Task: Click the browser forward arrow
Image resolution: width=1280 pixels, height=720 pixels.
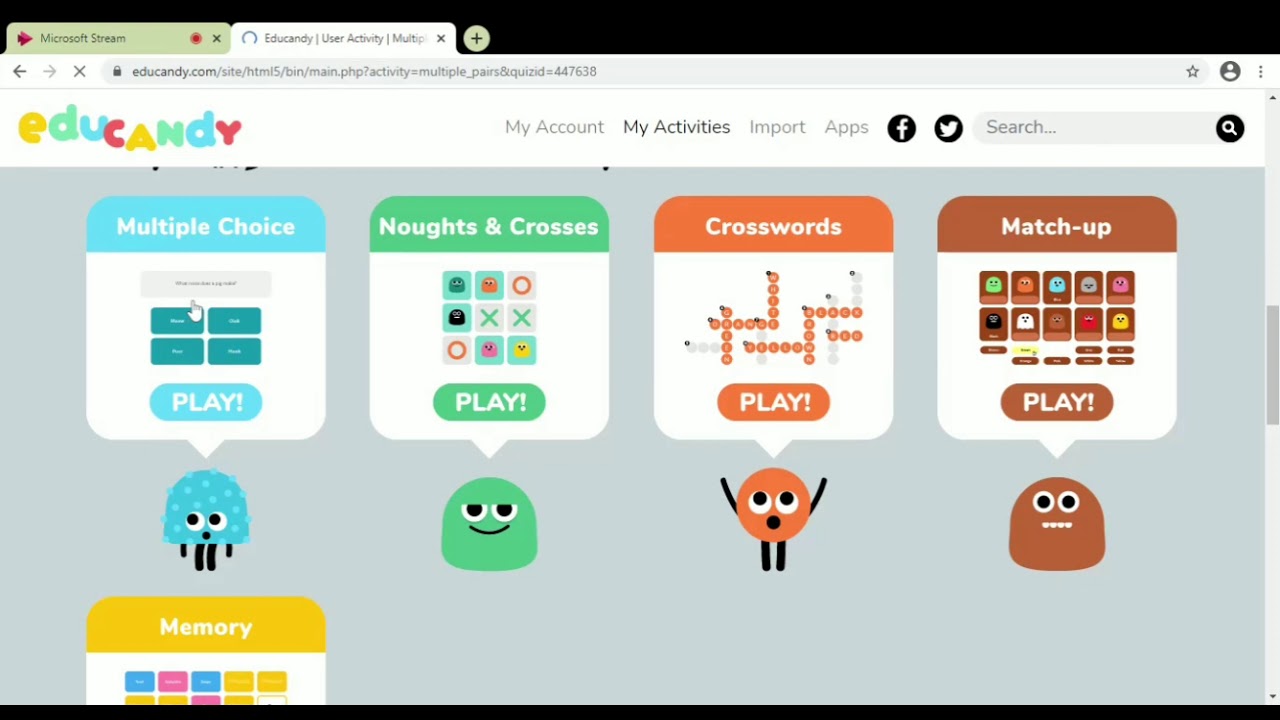Action: (x=50, y=71)
